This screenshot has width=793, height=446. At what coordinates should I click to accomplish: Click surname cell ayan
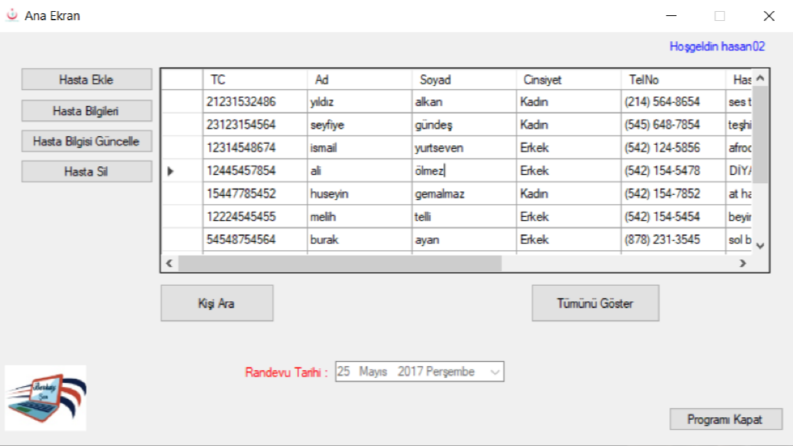[464, 240]
